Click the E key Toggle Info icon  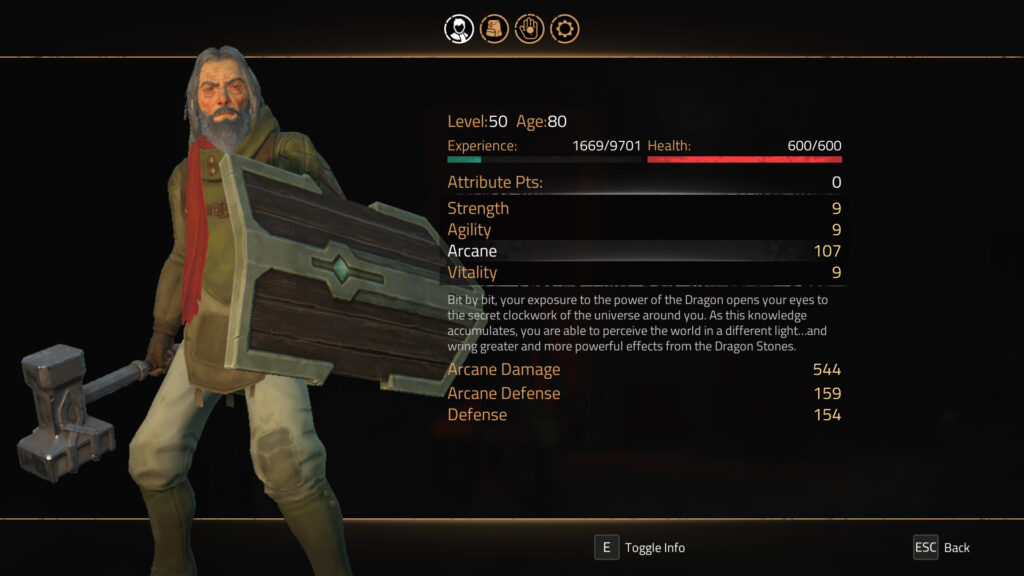pyautogui.click(x=606, y=547)
